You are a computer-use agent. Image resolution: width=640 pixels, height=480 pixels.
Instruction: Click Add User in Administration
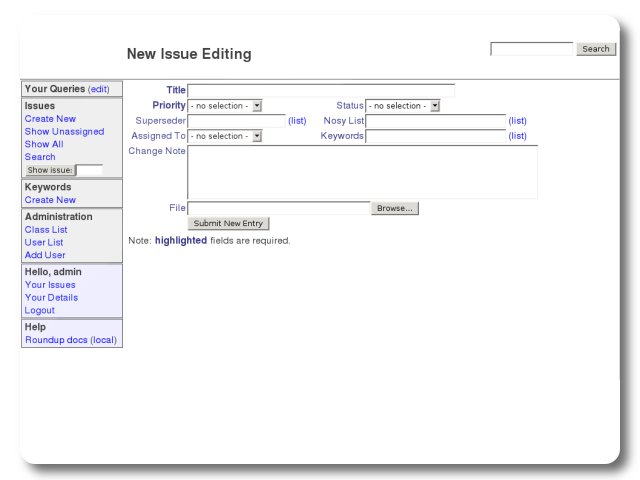point(45,255)
